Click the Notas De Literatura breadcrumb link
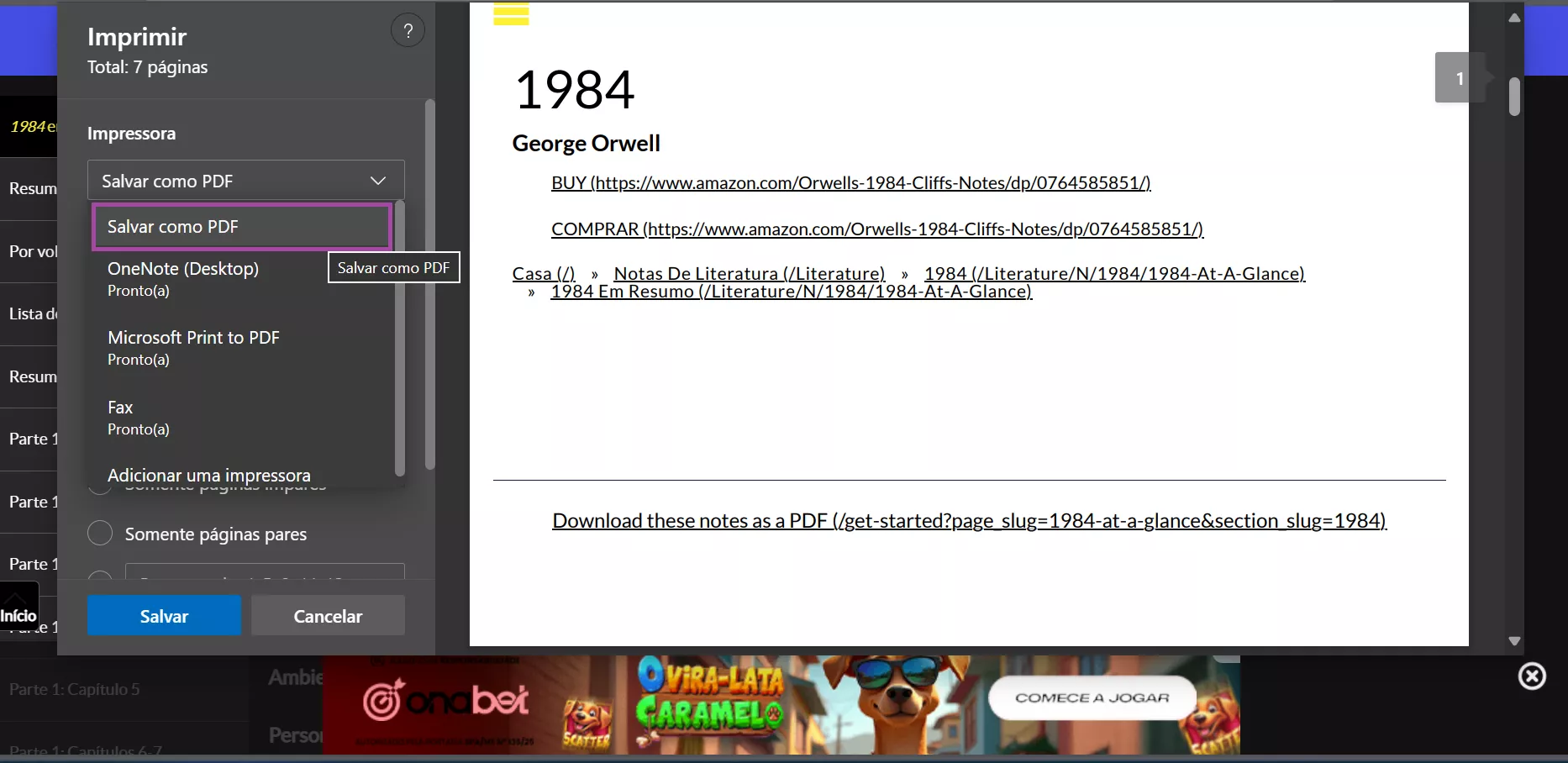 pyautogui.click(x=750, y=273)
